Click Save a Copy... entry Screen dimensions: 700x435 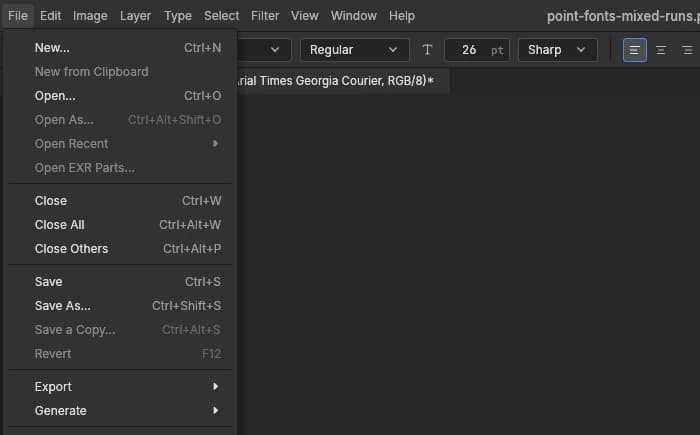click(120, 330)
